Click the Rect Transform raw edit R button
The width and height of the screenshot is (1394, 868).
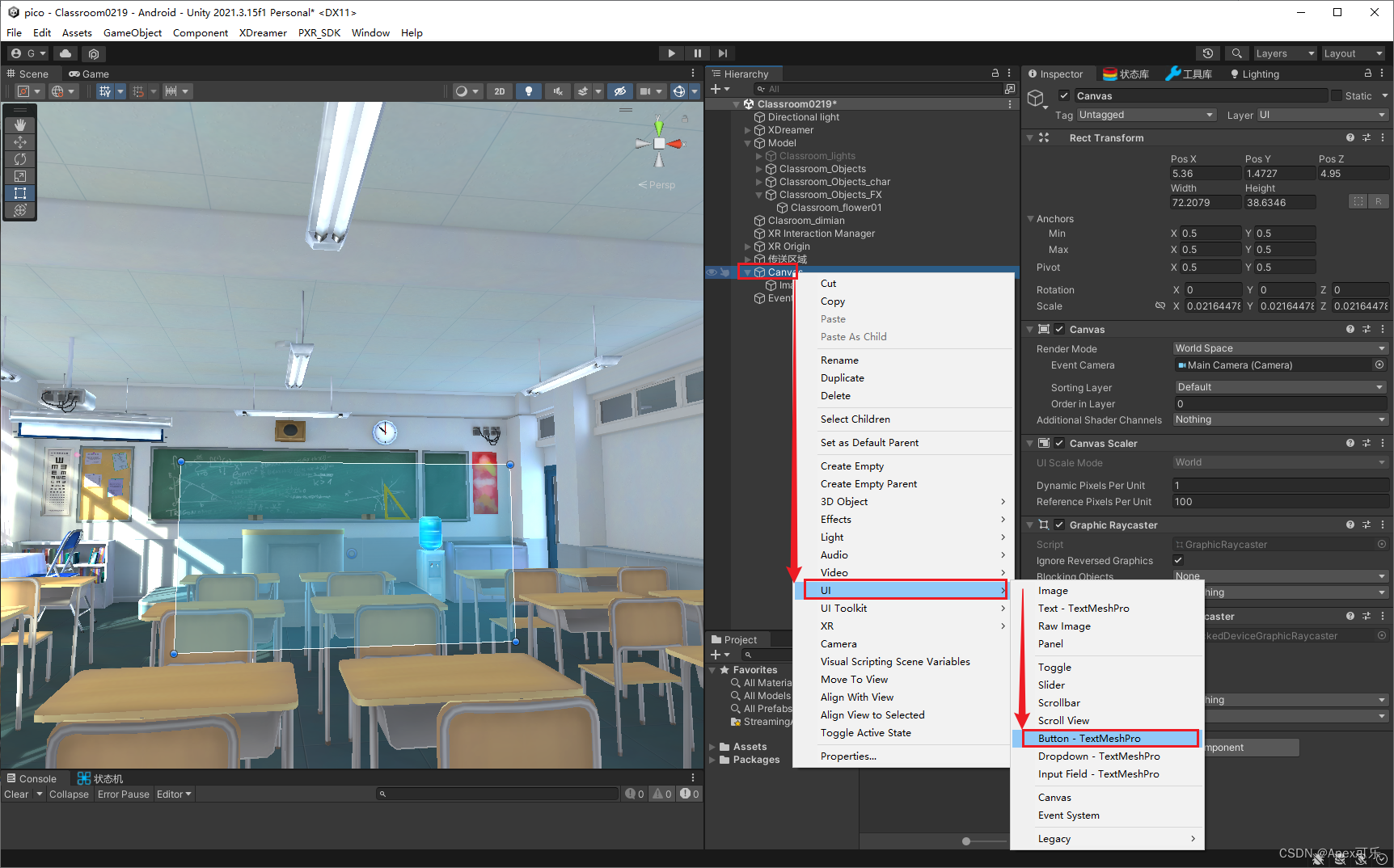(x=1379, y=201)
